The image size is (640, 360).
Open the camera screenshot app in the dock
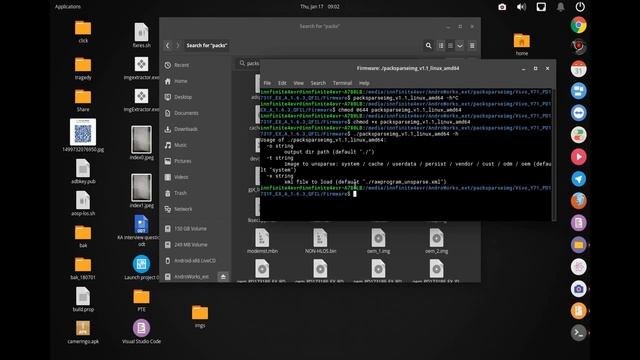(578, 289)
